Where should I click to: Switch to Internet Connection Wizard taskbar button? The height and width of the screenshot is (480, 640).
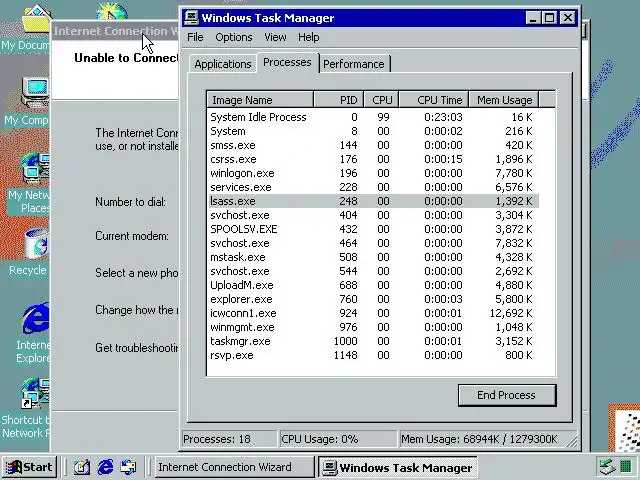coord(235,467)
